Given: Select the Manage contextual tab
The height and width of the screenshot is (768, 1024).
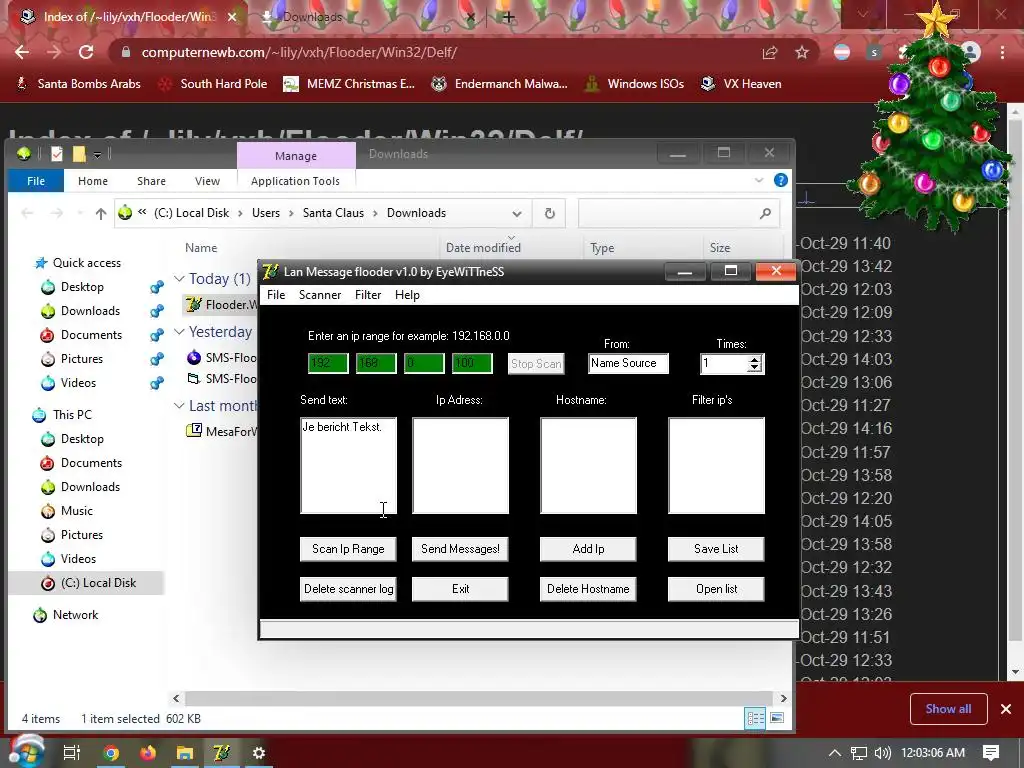Looking at the screenshot, I should click(296, 155).
